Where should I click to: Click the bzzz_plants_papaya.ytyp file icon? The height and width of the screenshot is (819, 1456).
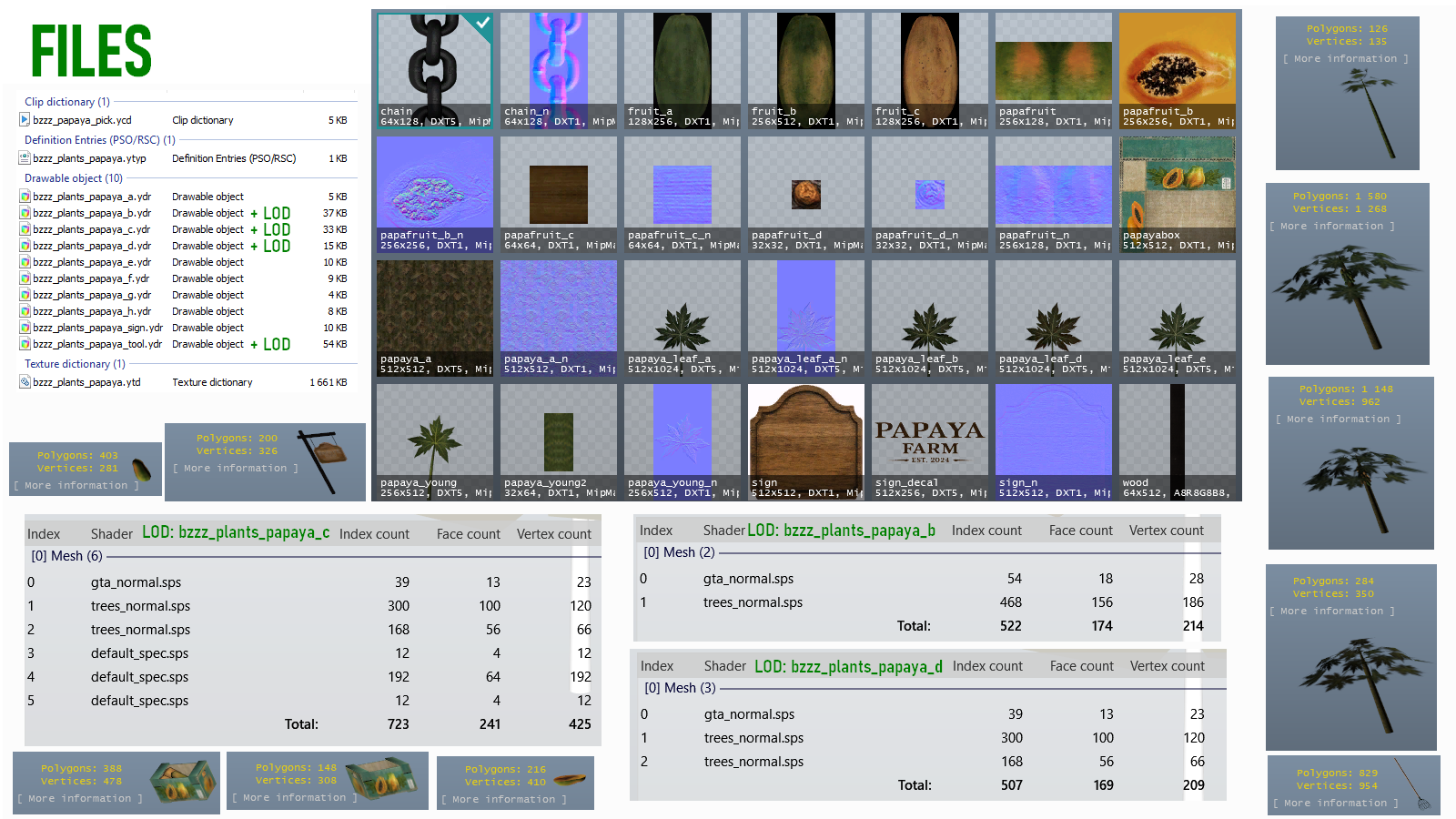25,157
